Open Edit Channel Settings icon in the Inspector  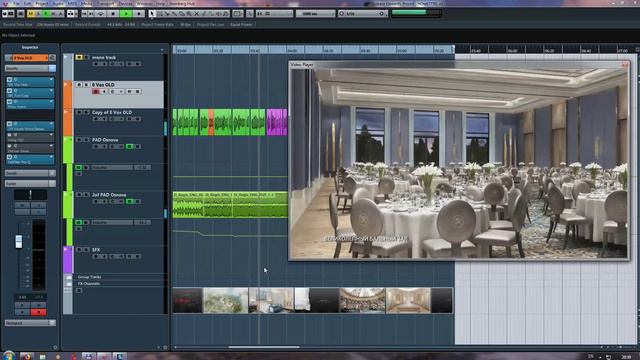52,58
